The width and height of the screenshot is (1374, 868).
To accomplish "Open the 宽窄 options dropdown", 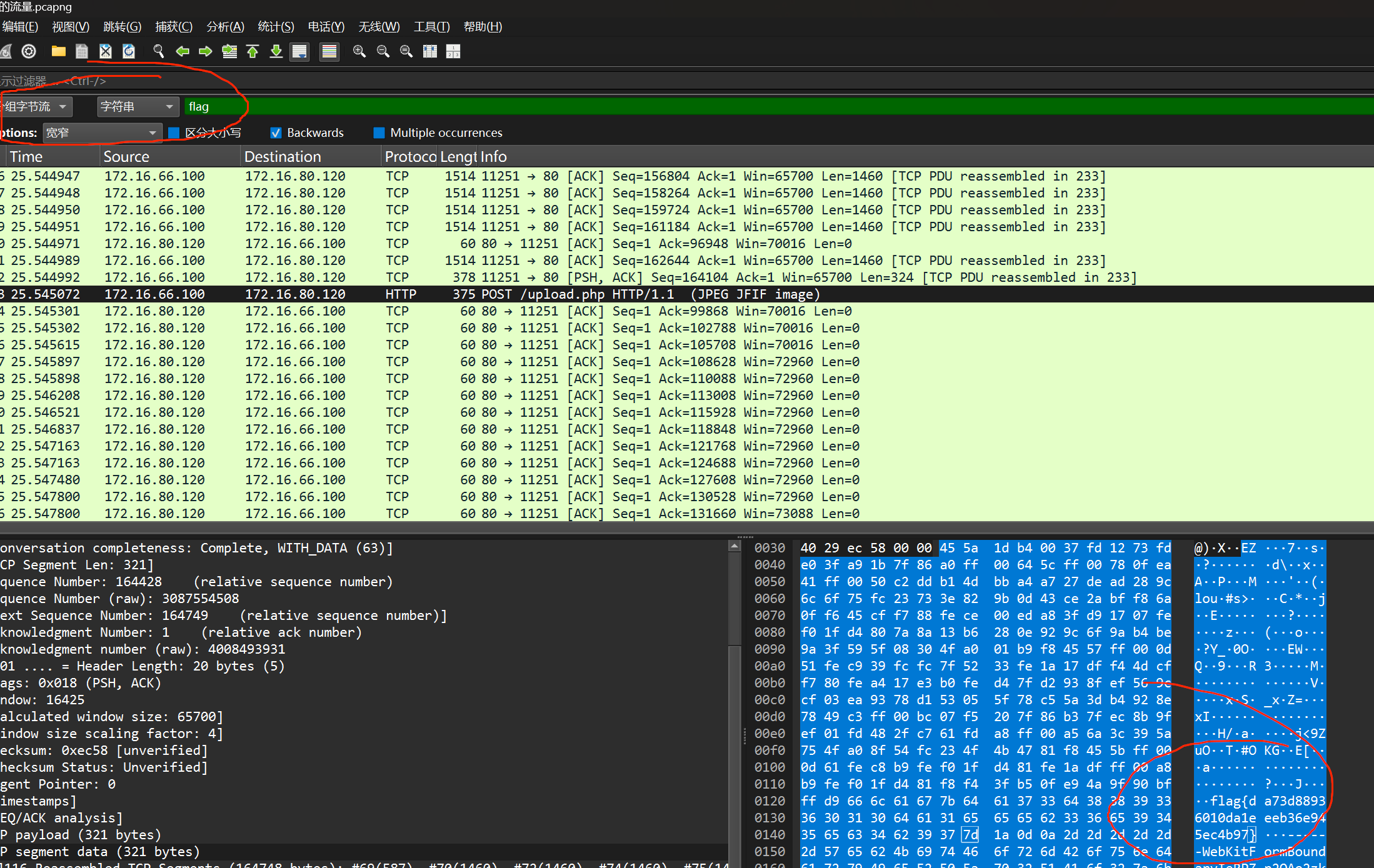I will pyautogui.click(x=101, y=132).
